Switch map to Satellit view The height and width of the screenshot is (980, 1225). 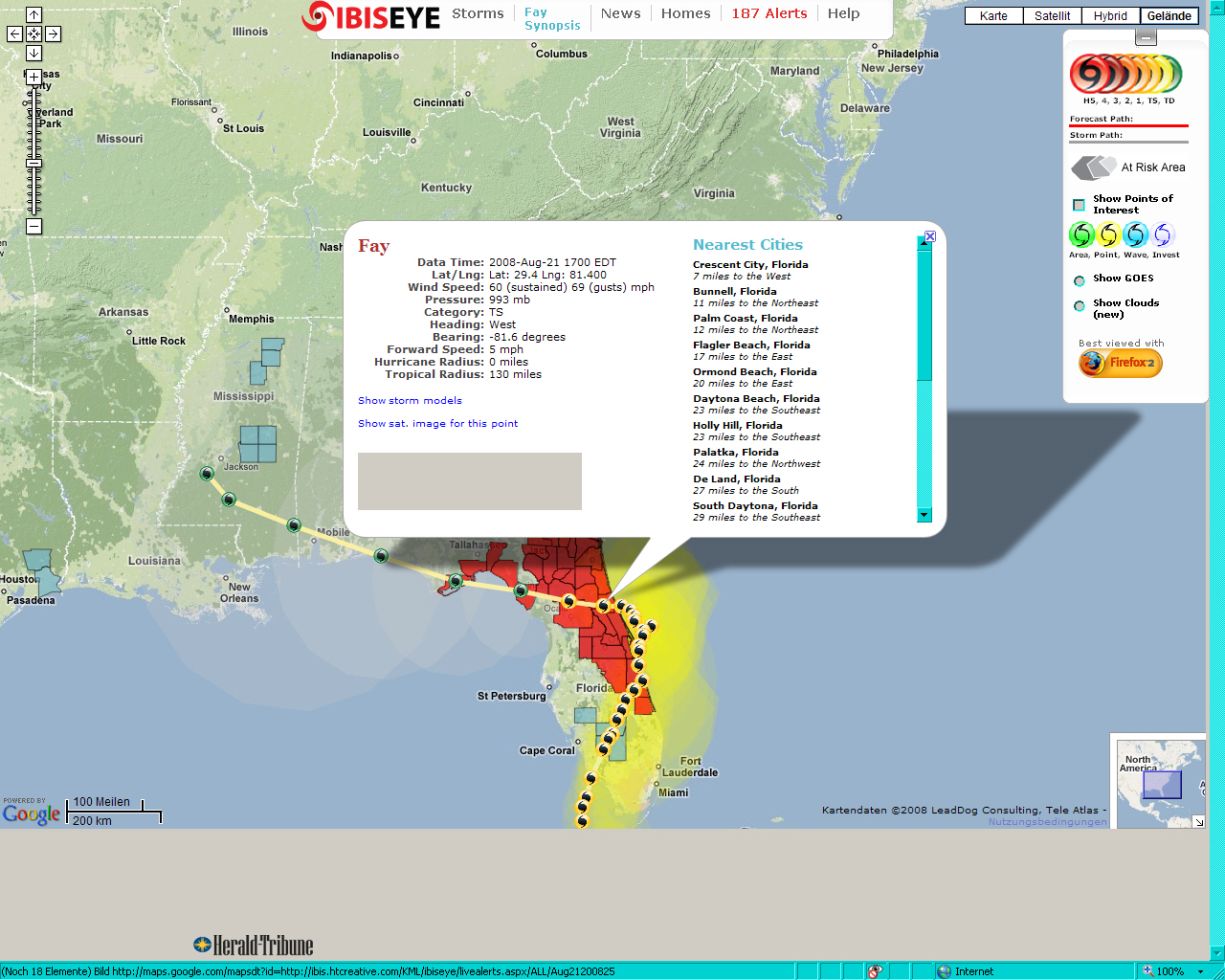click(x=1052, y=16)
